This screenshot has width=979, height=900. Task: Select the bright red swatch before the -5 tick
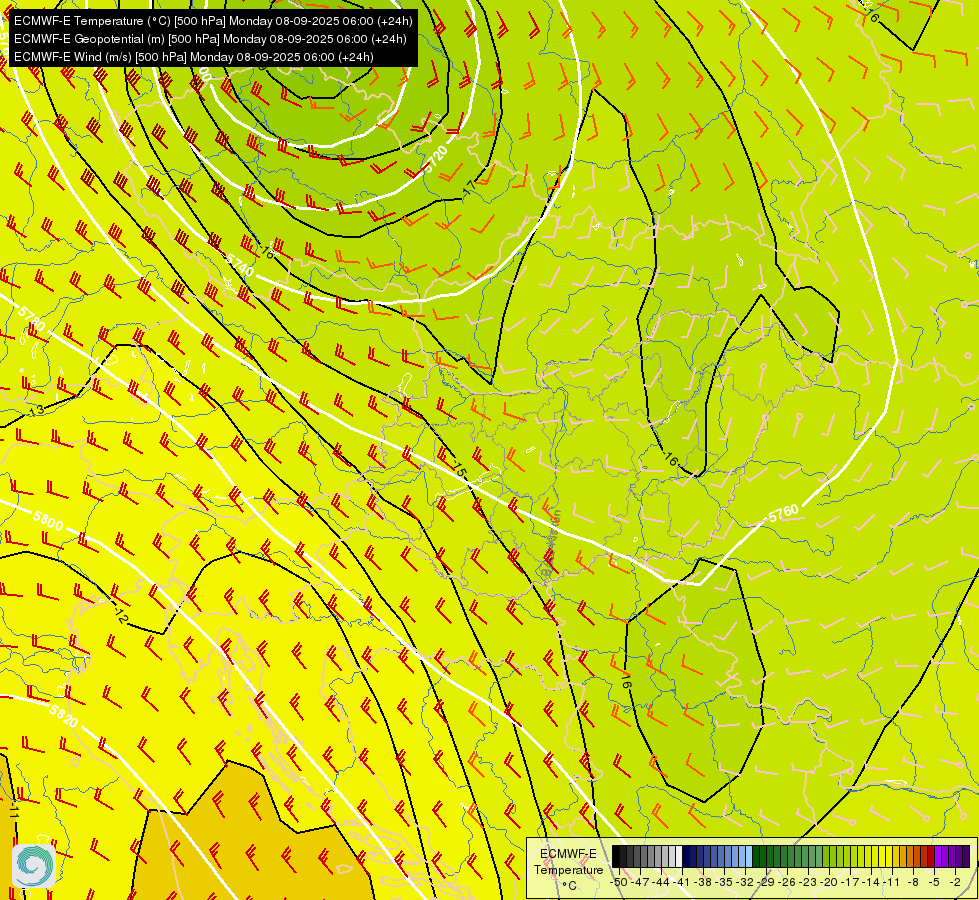(x=931, y=856)
